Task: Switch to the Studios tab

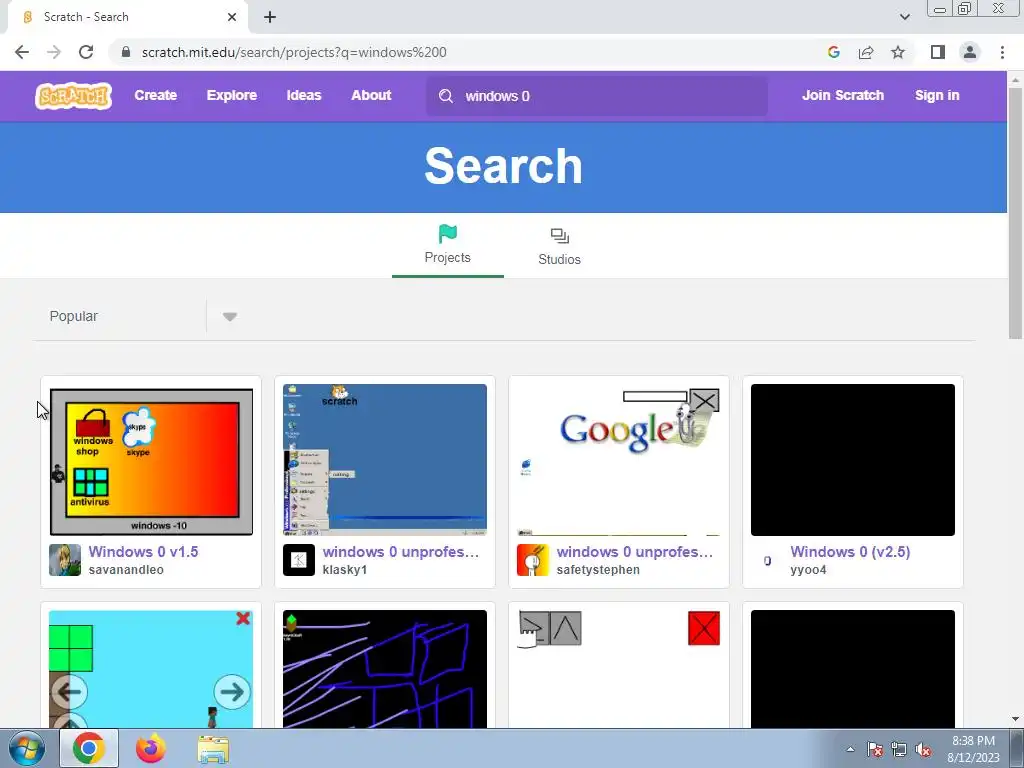Action: pyautogui.click(x=559, y=246)
